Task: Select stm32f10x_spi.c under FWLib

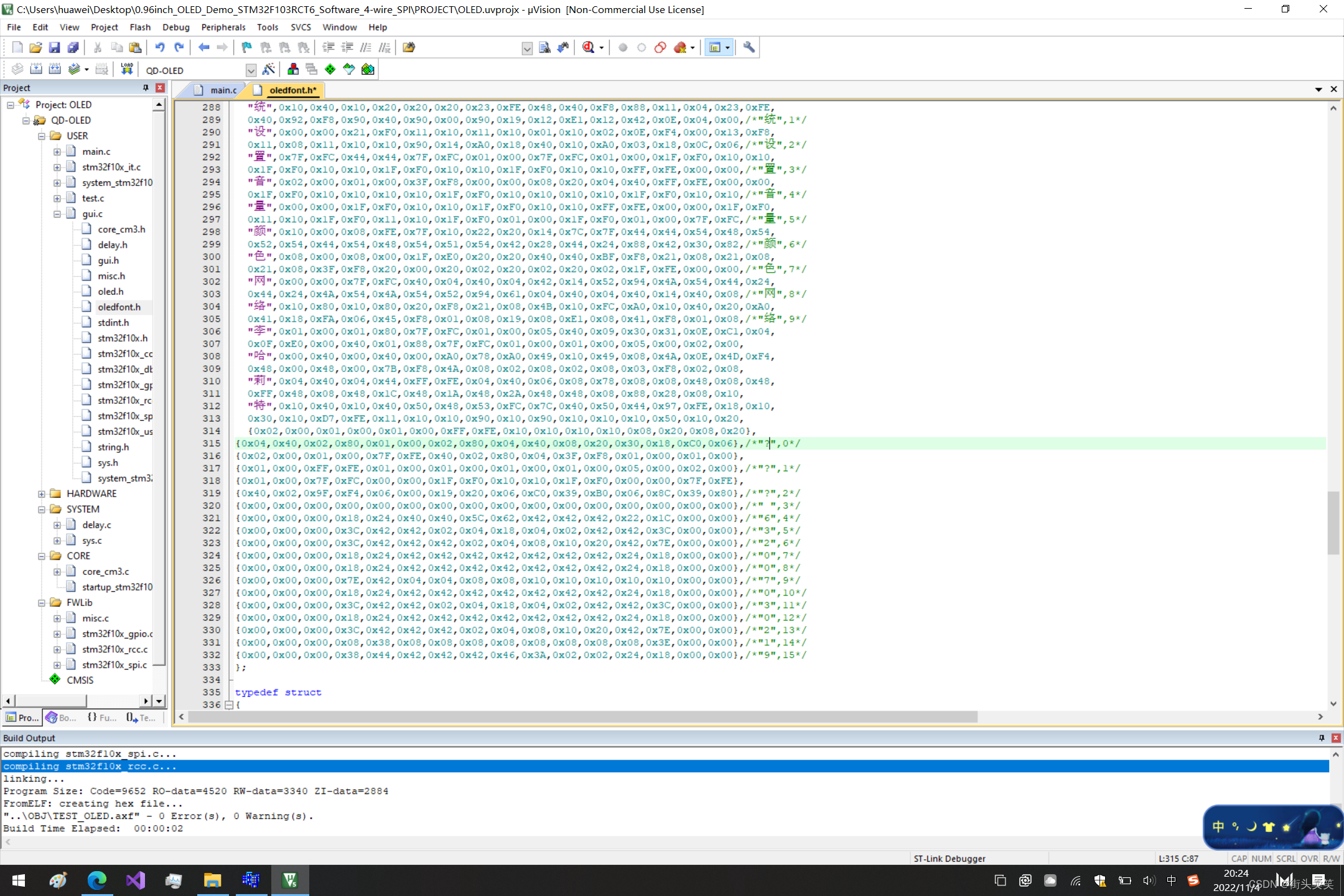Action: 114,665
